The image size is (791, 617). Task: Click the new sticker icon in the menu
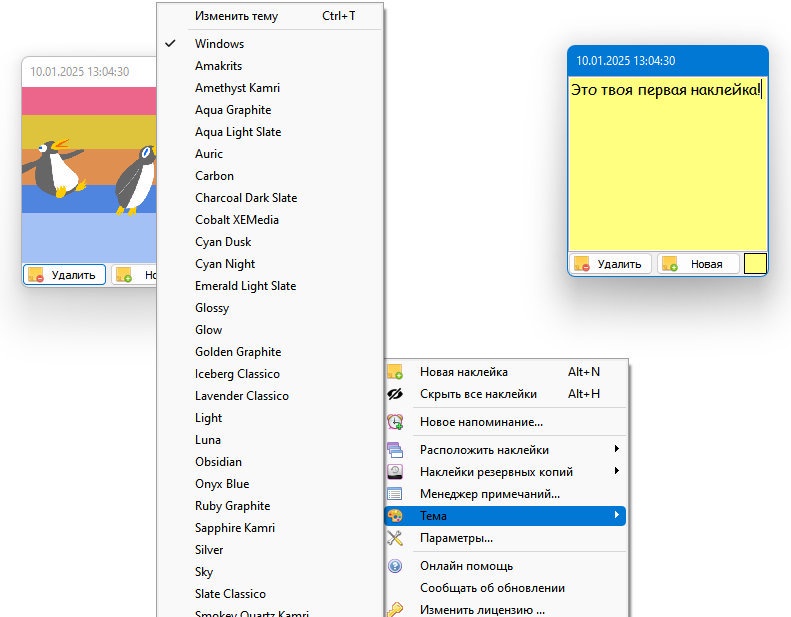(x=395, y=372)
